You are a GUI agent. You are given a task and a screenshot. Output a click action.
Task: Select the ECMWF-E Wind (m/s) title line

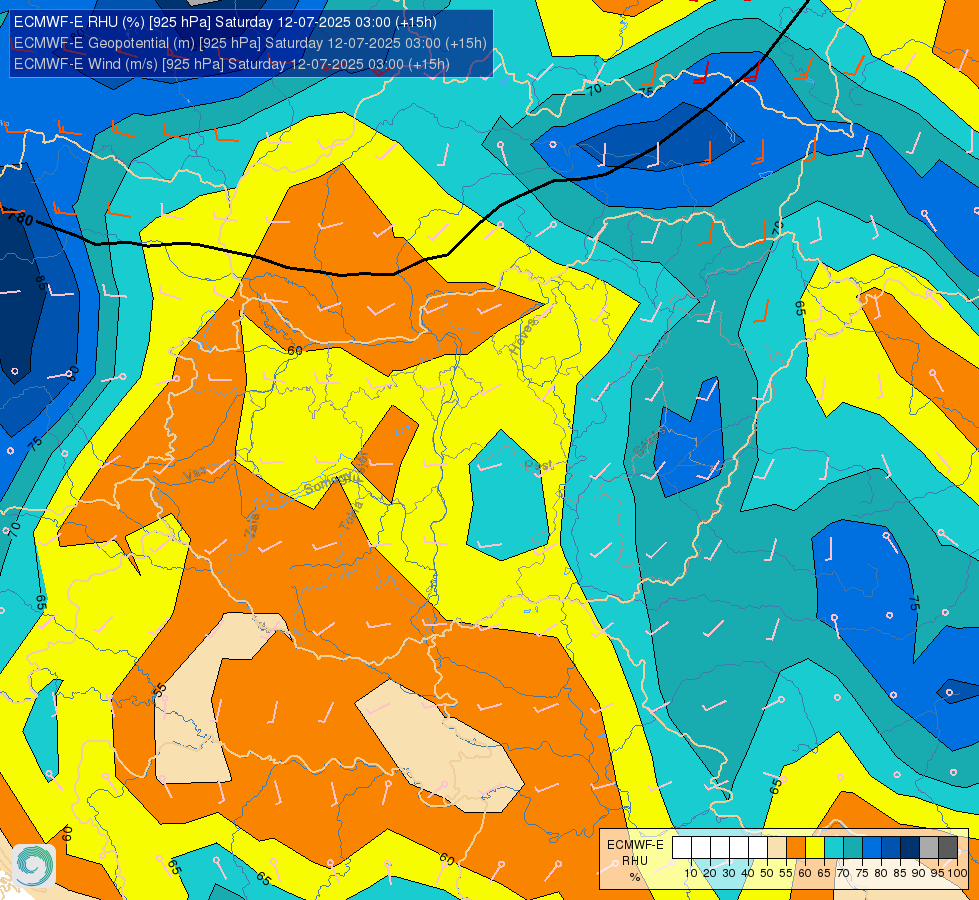click(232, 64)
